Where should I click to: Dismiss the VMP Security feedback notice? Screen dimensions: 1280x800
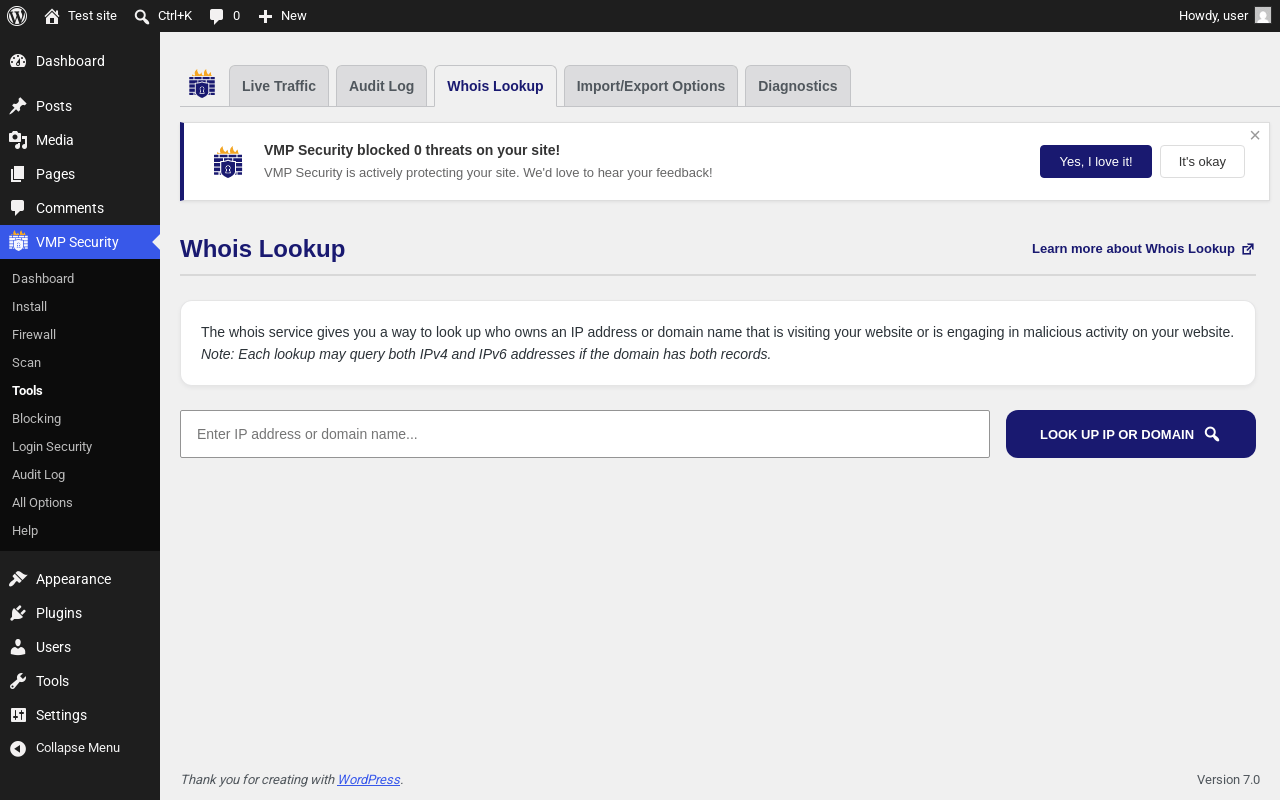[x=1255, y=135]
